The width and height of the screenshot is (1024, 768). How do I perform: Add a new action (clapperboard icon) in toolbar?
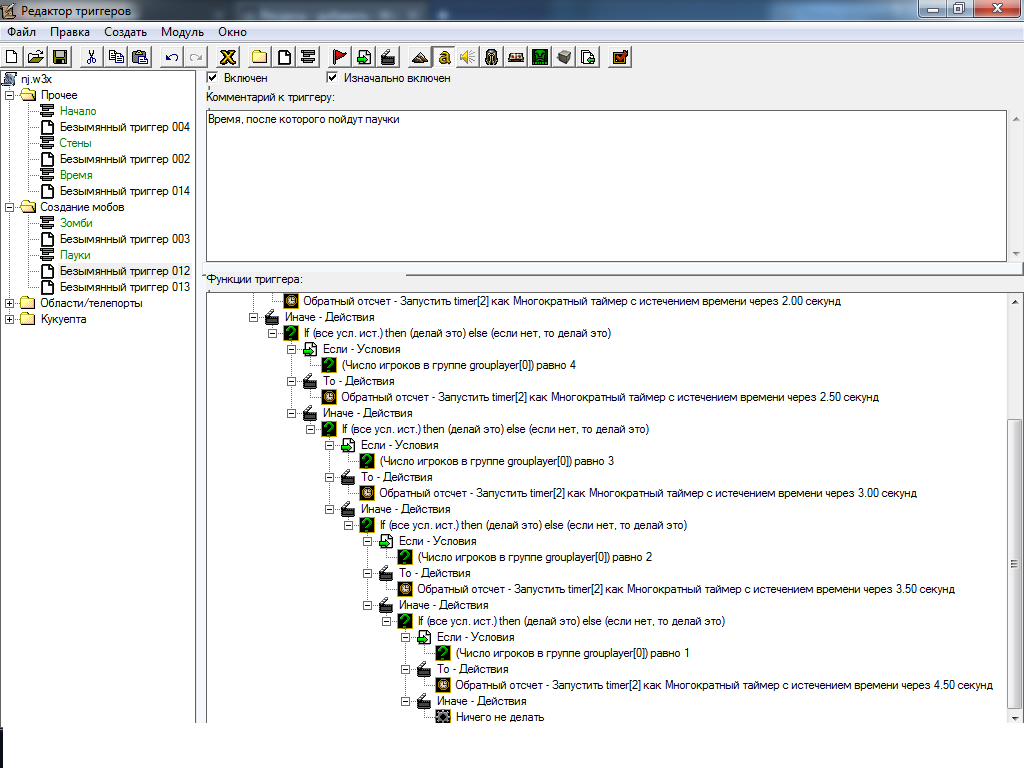click(x=388, y=57)
